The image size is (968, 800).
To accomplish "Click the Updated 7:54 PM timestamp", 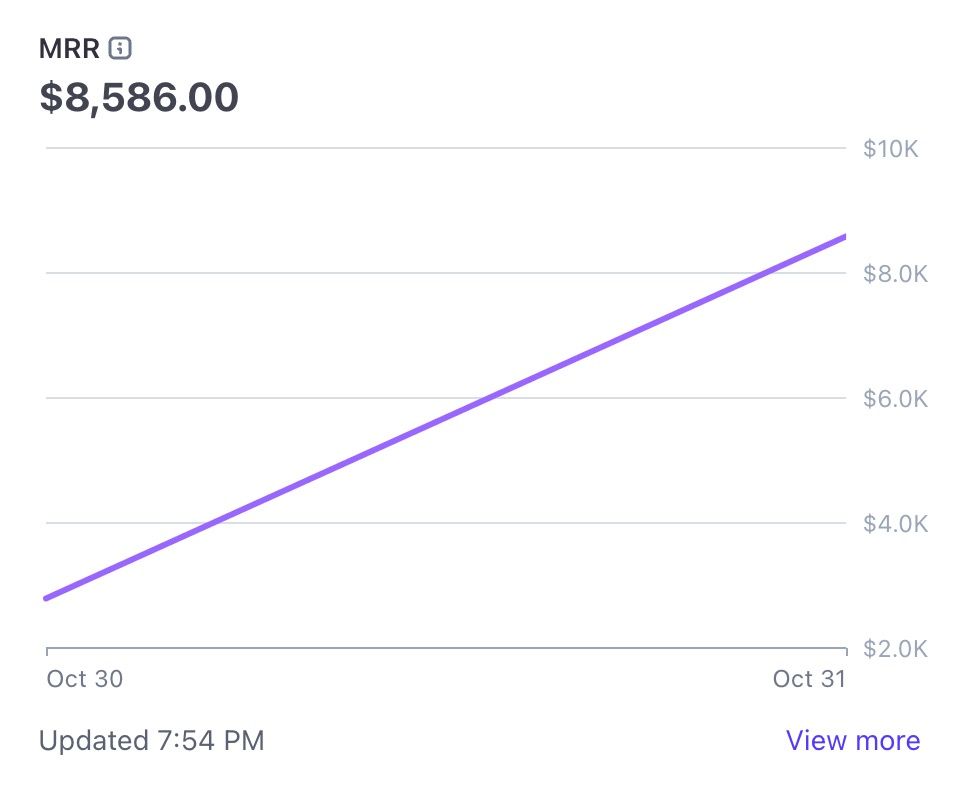I will 151,741.
